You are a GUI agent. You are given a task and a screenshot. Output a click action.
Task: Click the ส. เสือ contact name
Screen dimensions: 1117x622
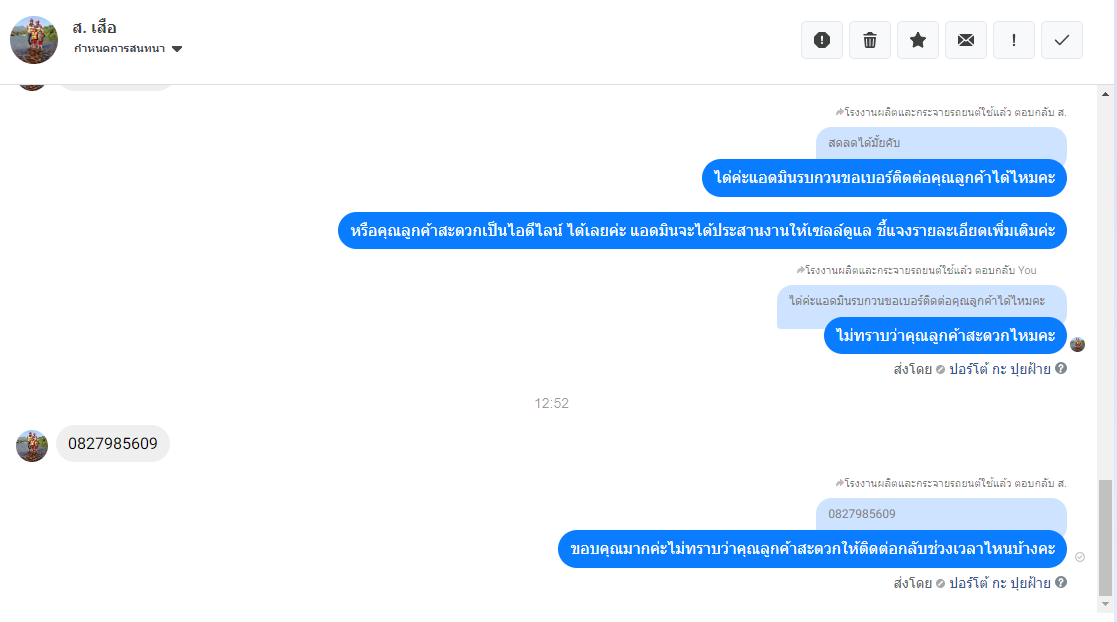click(x=94, y=28)
